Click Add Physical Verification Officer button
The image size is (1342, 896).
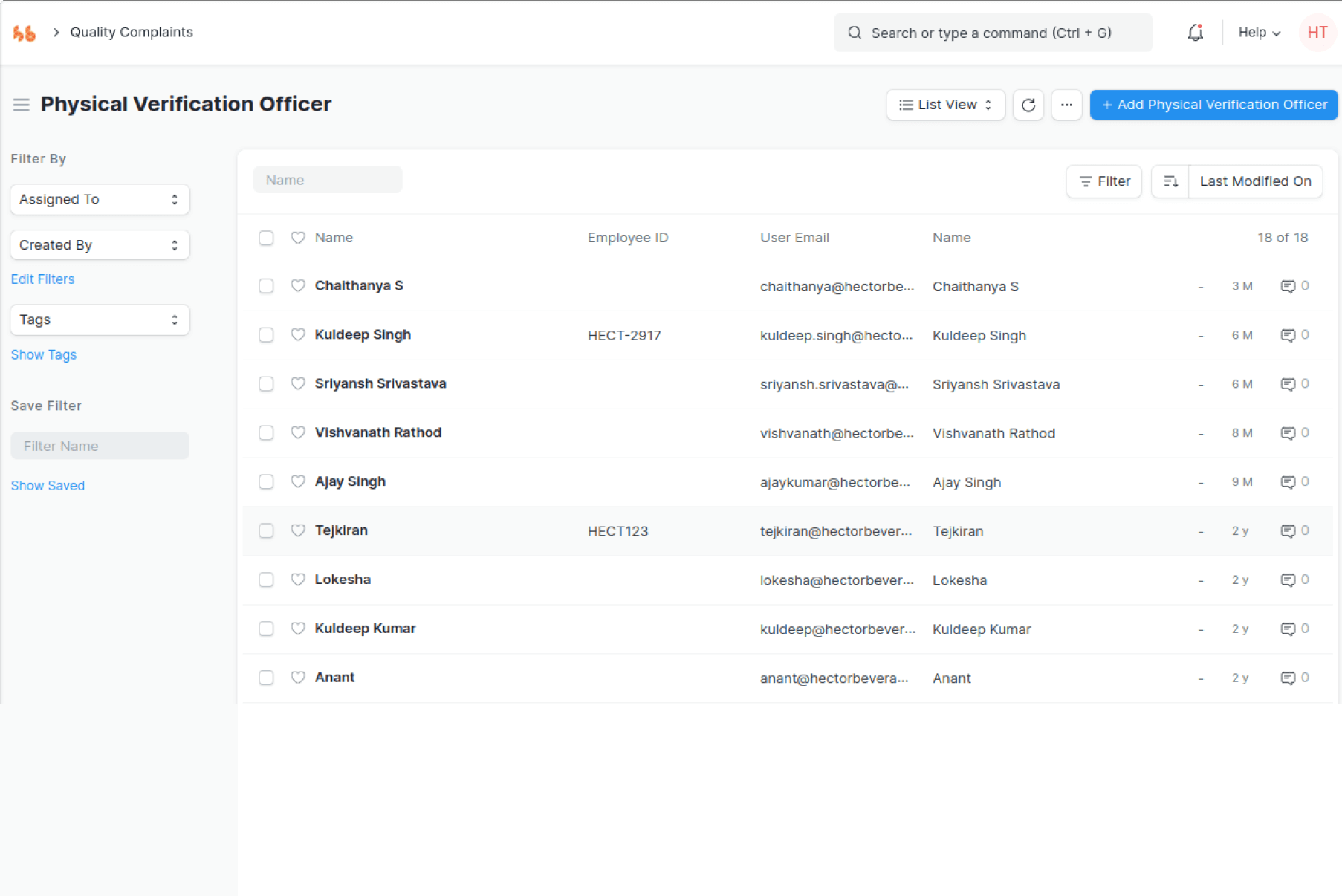1213,105
